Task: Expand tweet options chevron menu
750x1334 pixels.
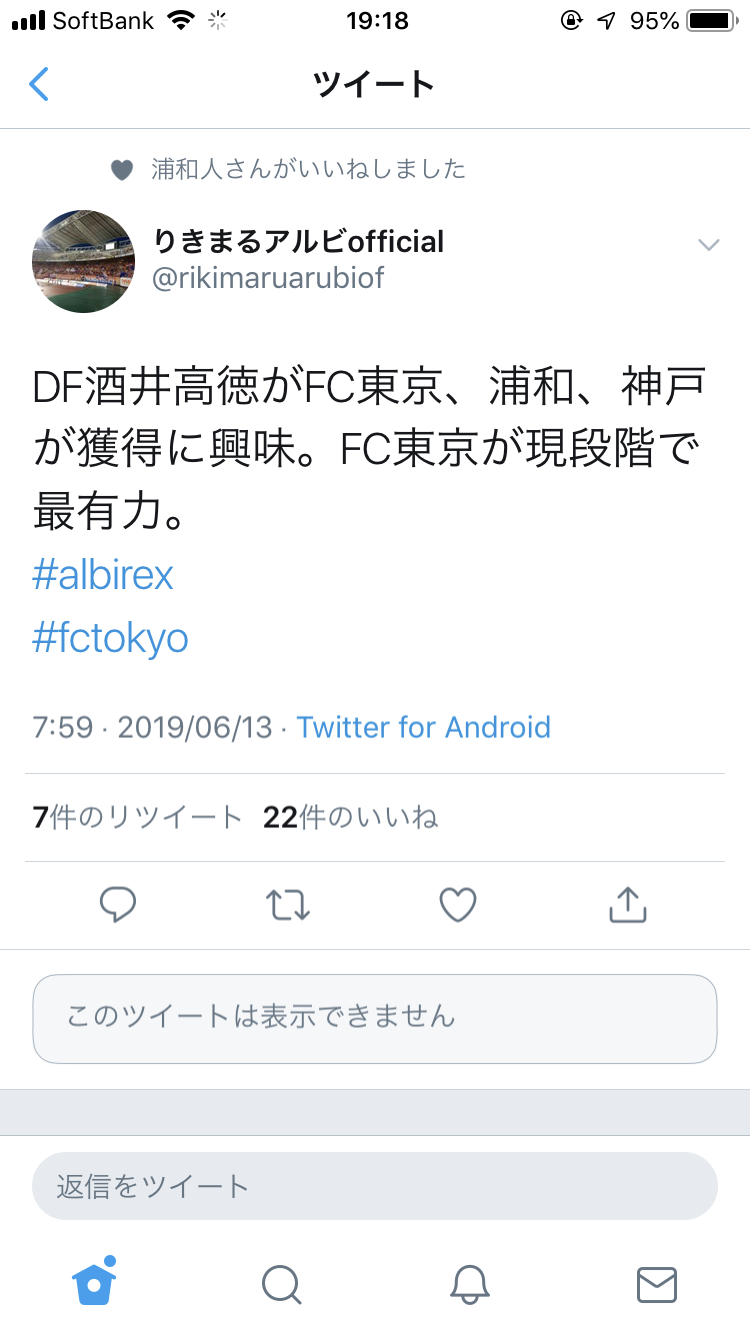Action: (x=708, y=245)
